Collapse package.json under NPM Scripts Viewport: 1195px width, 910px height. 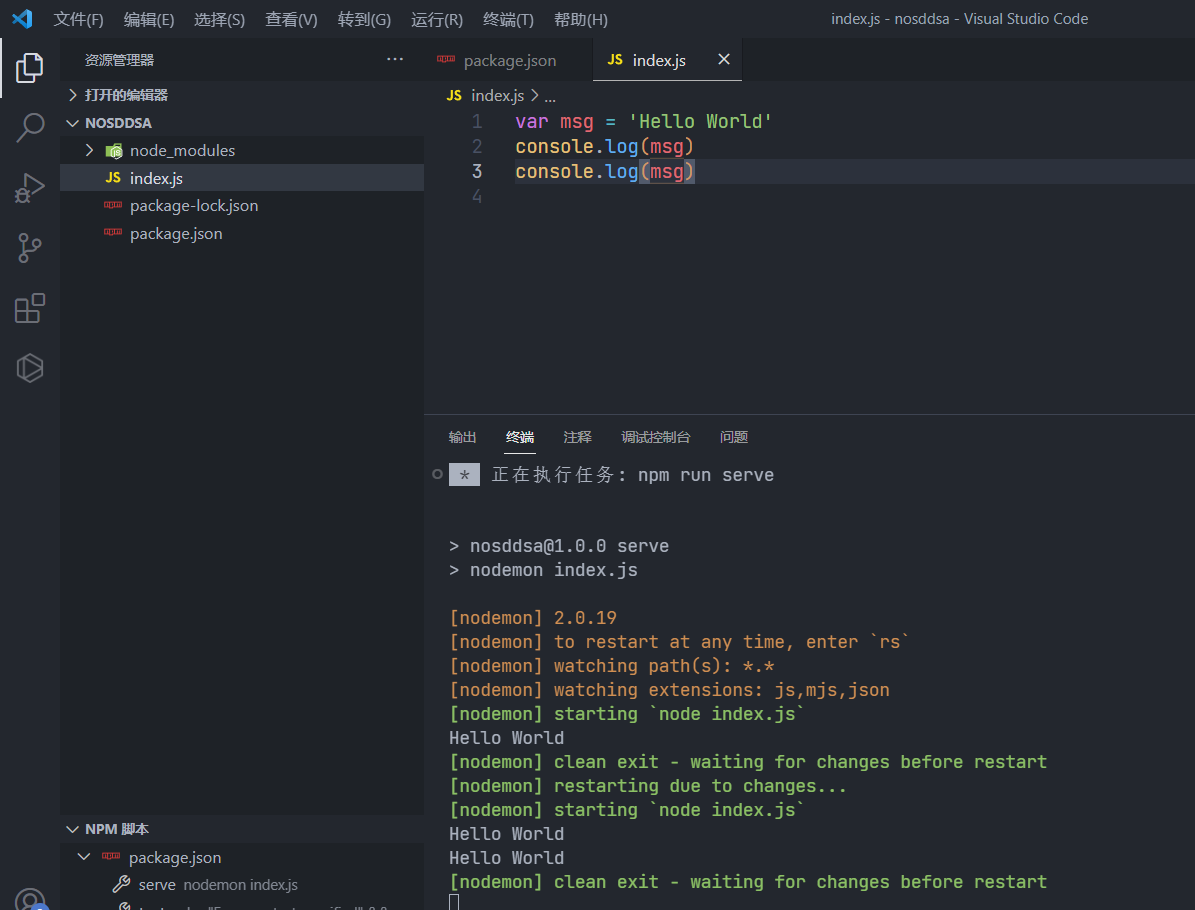click(84, 857)
